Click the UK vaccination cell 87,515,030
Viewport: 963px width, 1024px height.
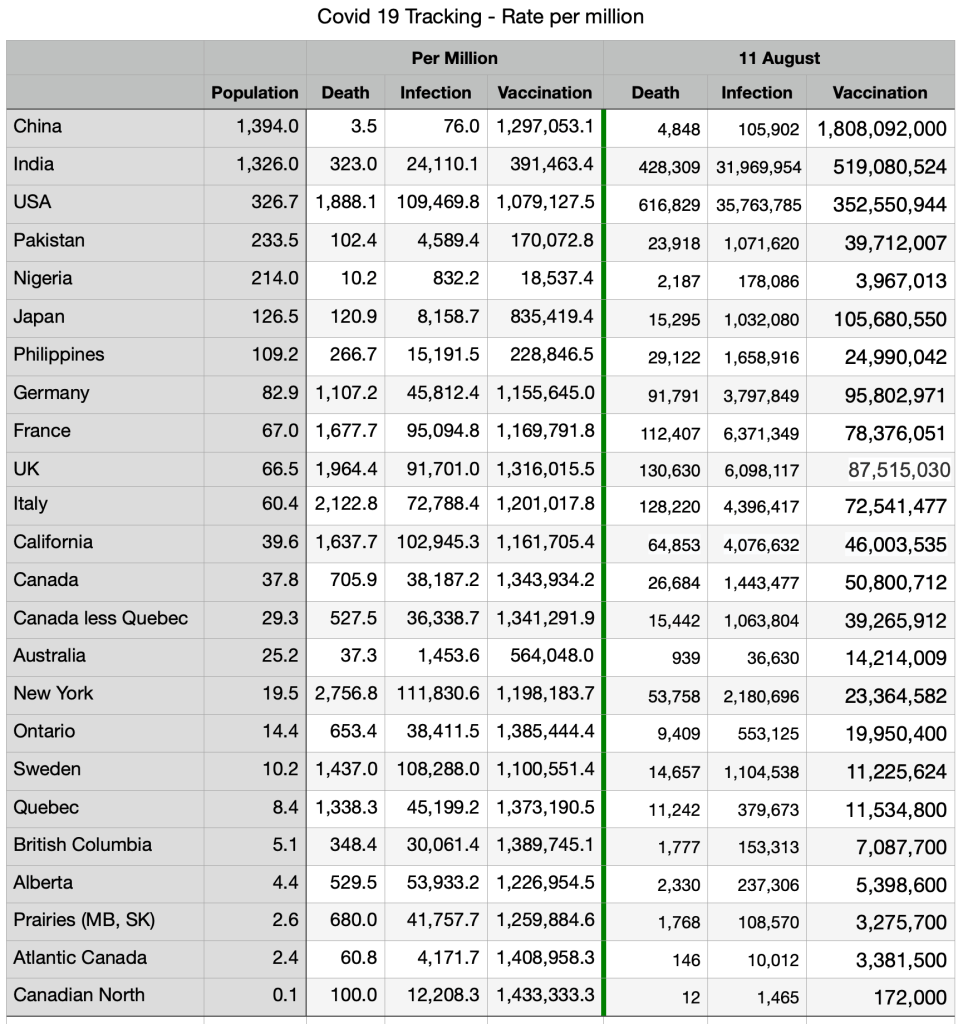[896, 470]
